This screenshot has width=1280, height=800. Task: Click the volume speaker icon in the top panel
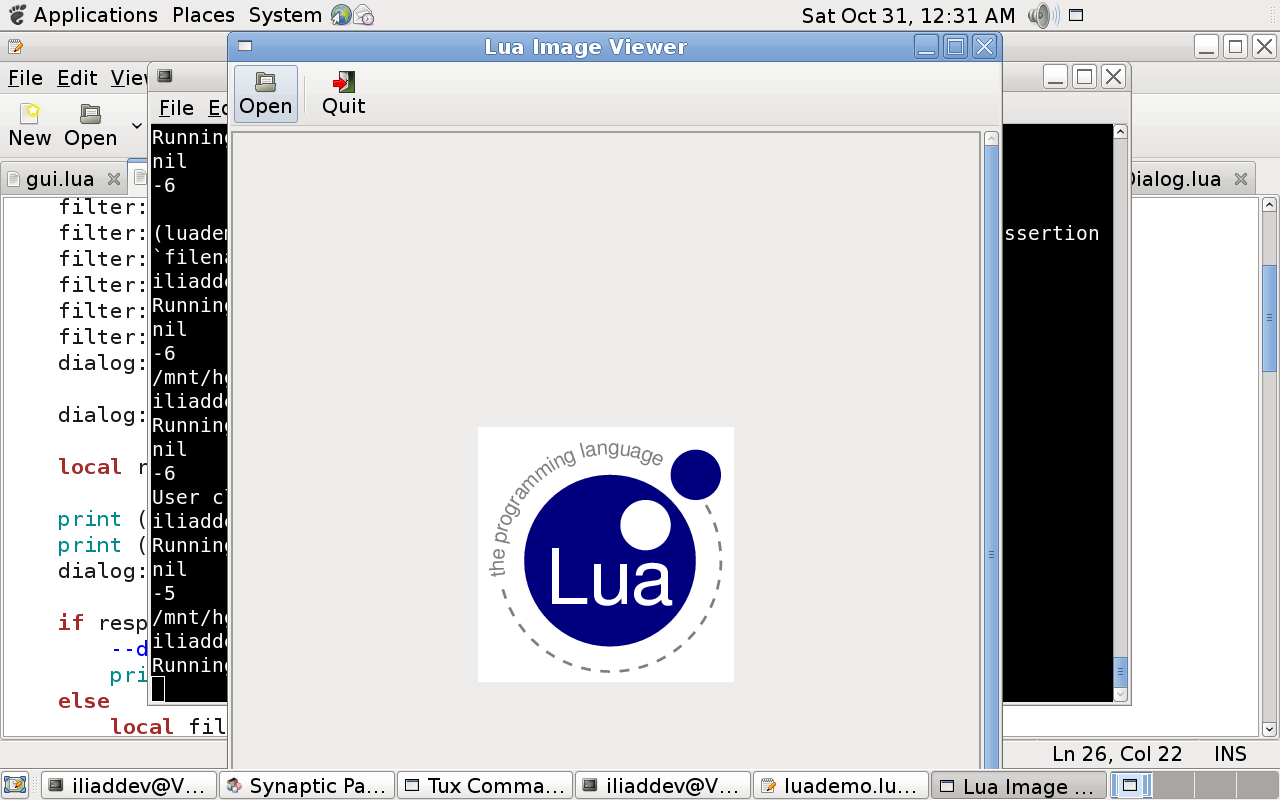click(x=1043, y=15)
